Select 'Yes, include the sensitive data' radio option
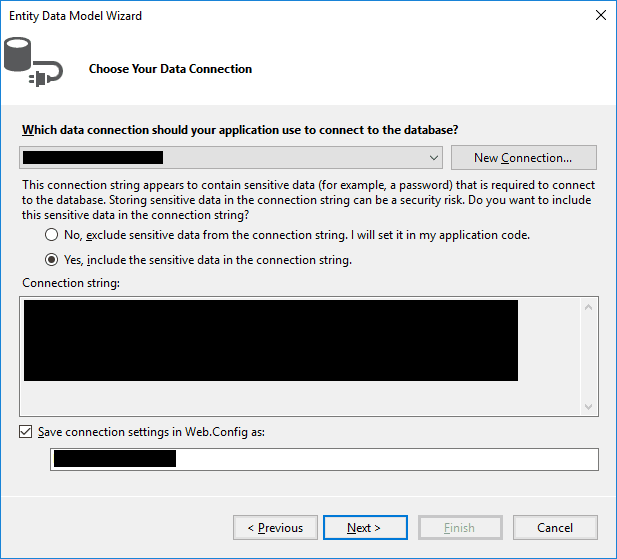Viewport: 617px width, 559px height. tap(52, 260)
